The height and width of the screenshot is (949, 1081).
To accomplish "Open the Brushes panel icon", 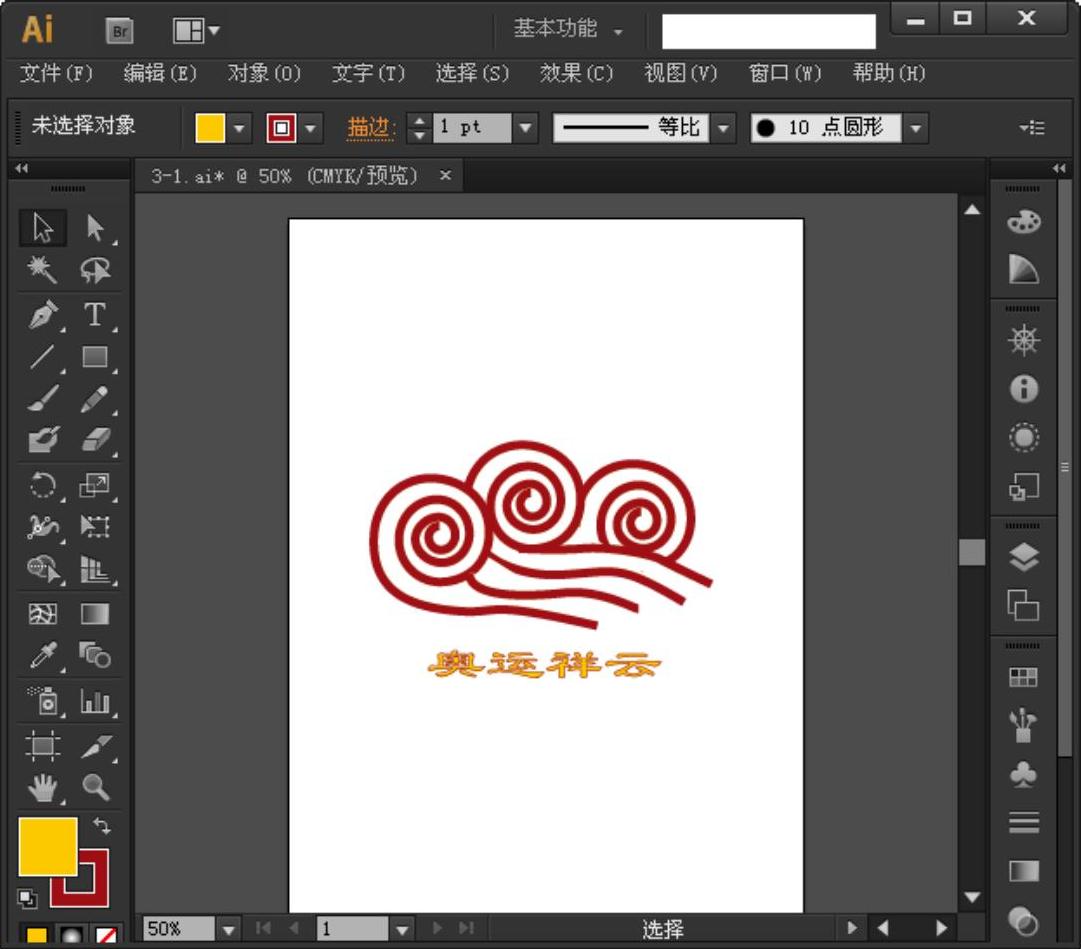I will pos(1024,725).
